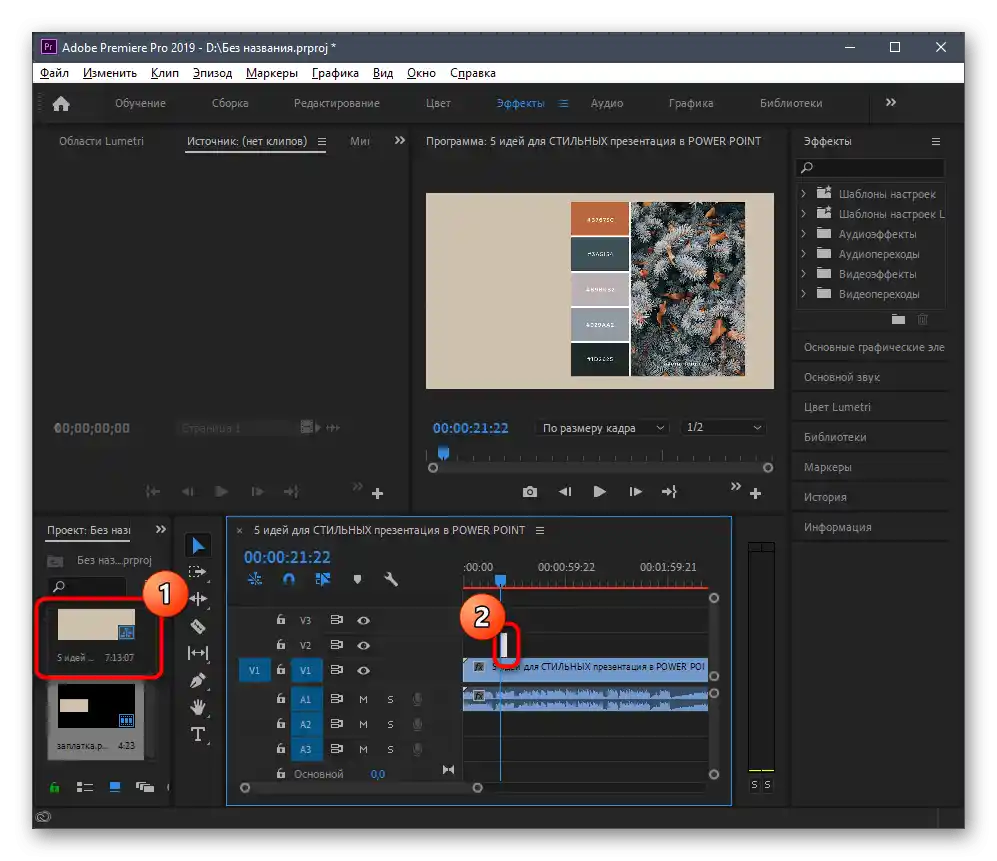Open the Маркеры menu
The height and width of the screenshot is (861, 997).
coord(271,73)
